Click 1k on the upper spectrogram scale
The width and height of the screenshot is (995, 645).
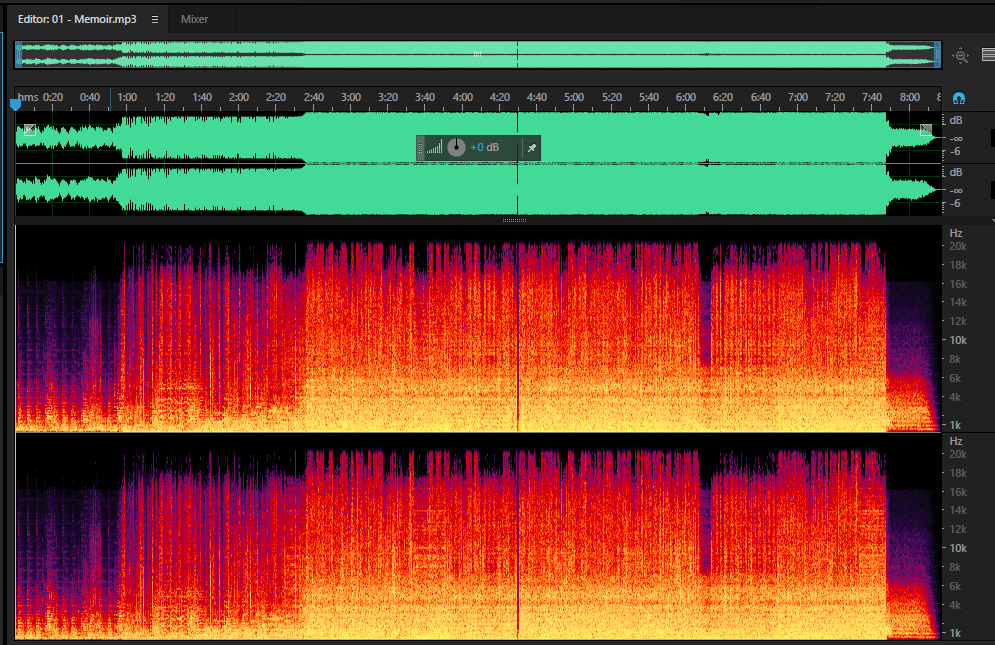coord(955,425)
